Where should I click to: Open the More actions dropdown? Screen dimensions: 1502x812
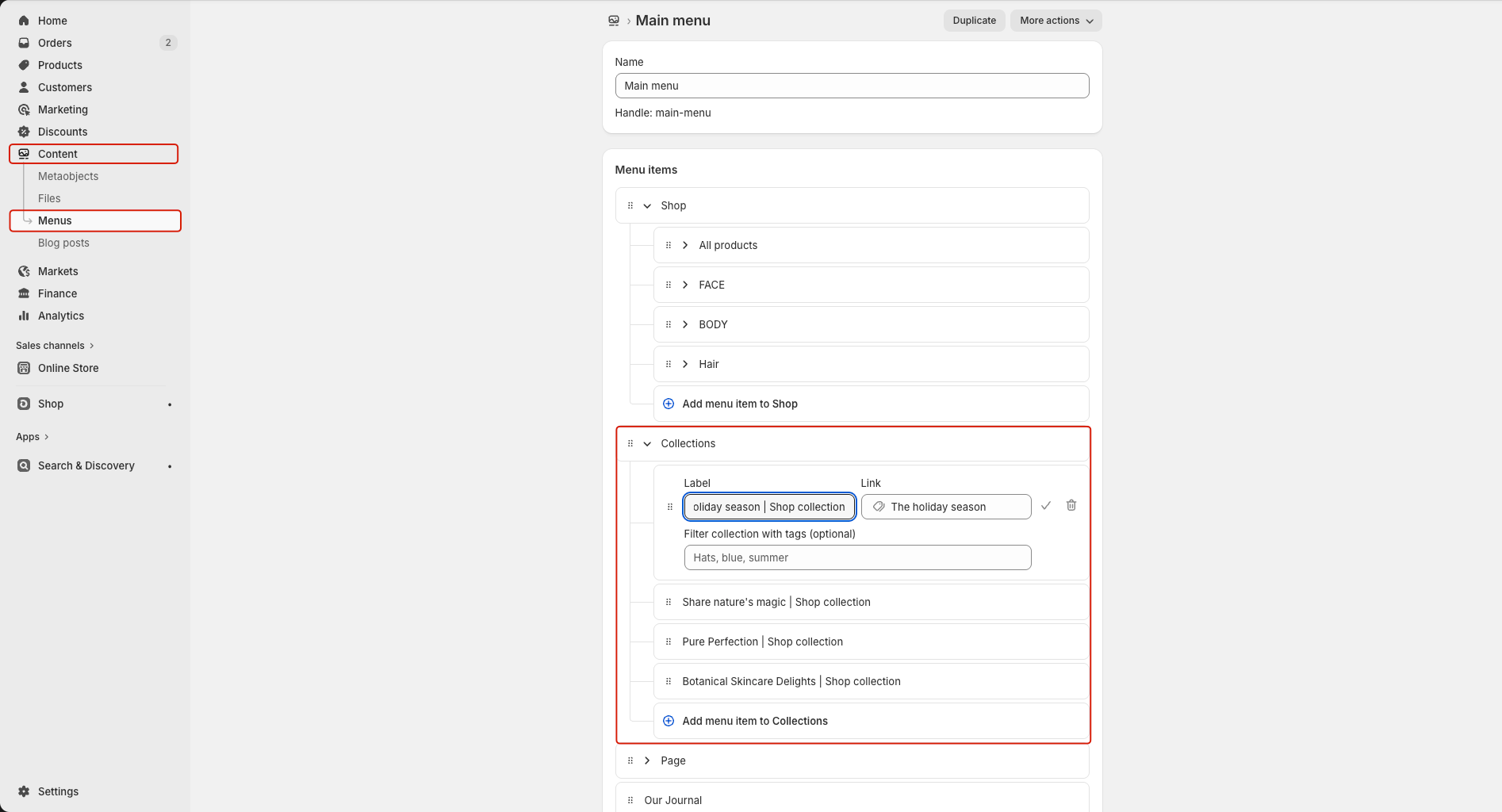point(1056,21)
